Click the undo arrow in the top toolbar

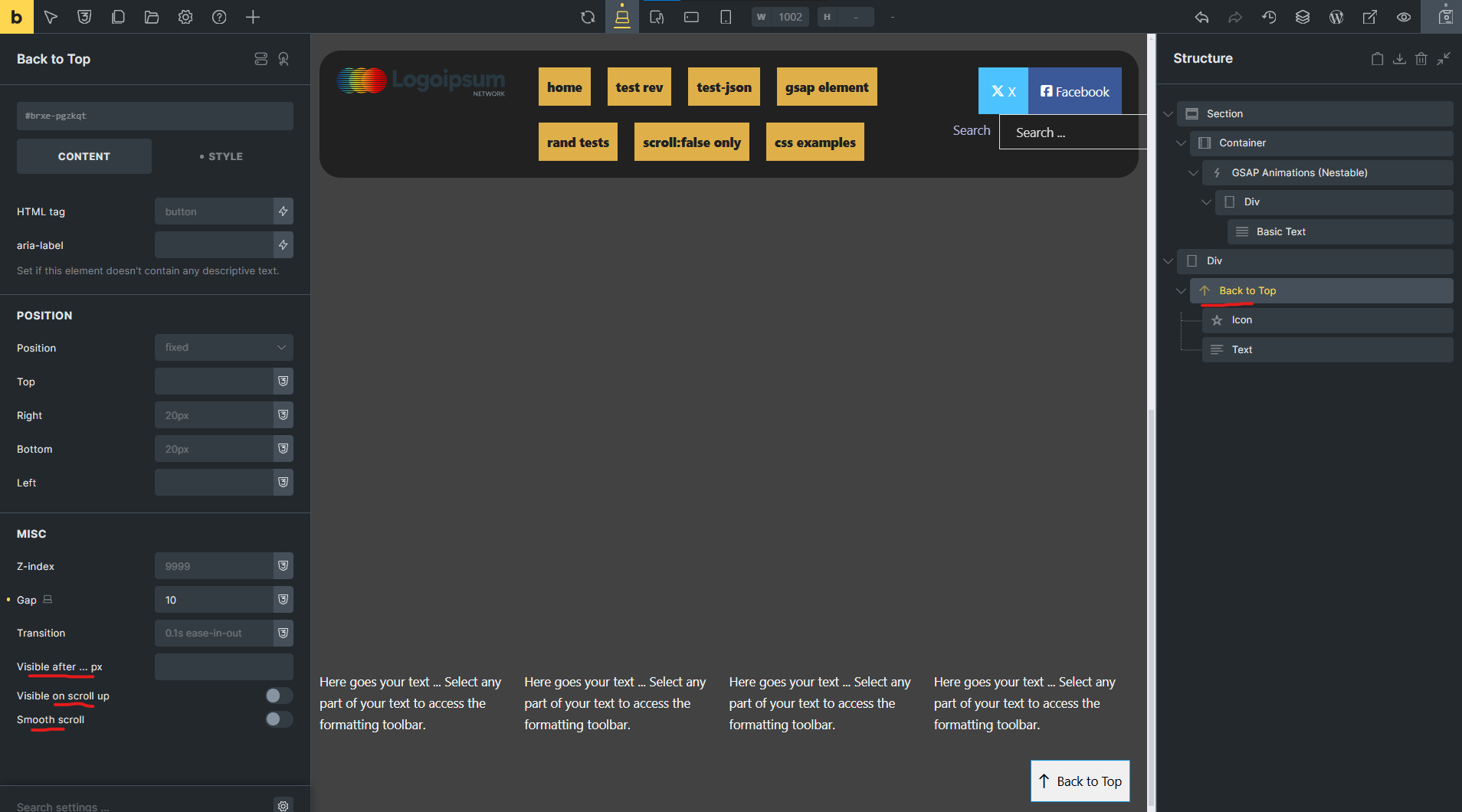point(1201,17)
